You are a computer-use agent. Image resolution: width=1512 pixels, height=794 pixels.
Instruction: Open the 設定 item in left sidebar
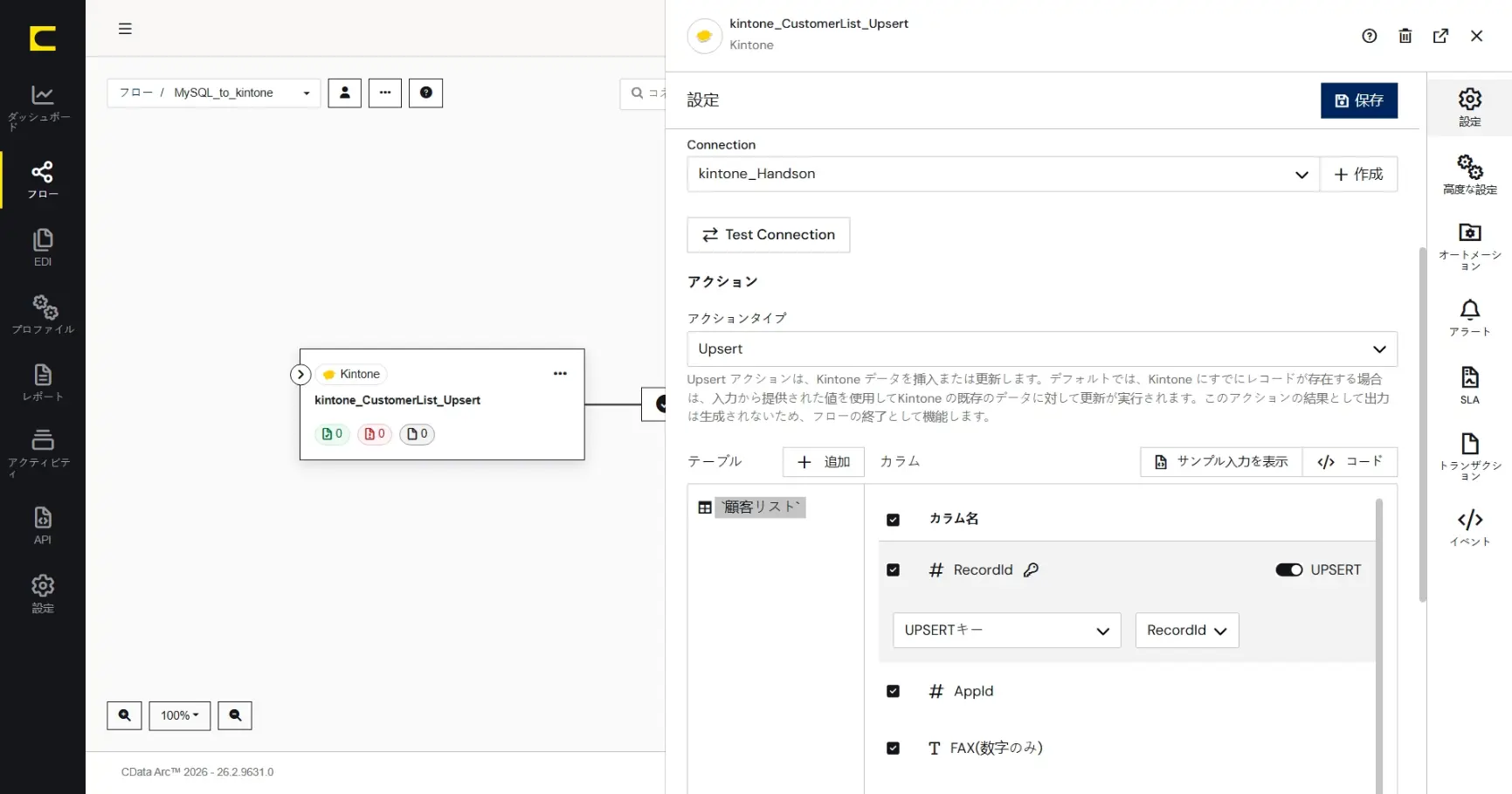tap(42, 594)
